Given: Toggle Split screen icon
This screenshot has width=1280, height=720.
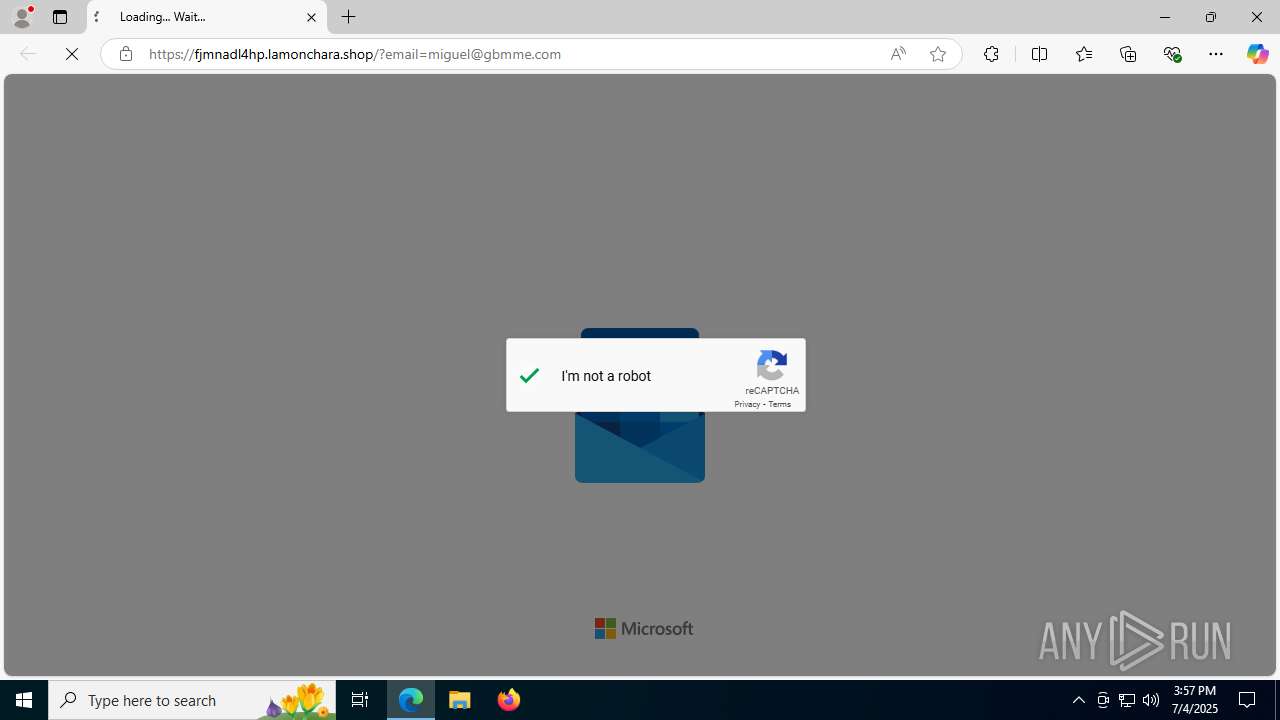Looking at the screenshot, I should (x=1039, y=54).
